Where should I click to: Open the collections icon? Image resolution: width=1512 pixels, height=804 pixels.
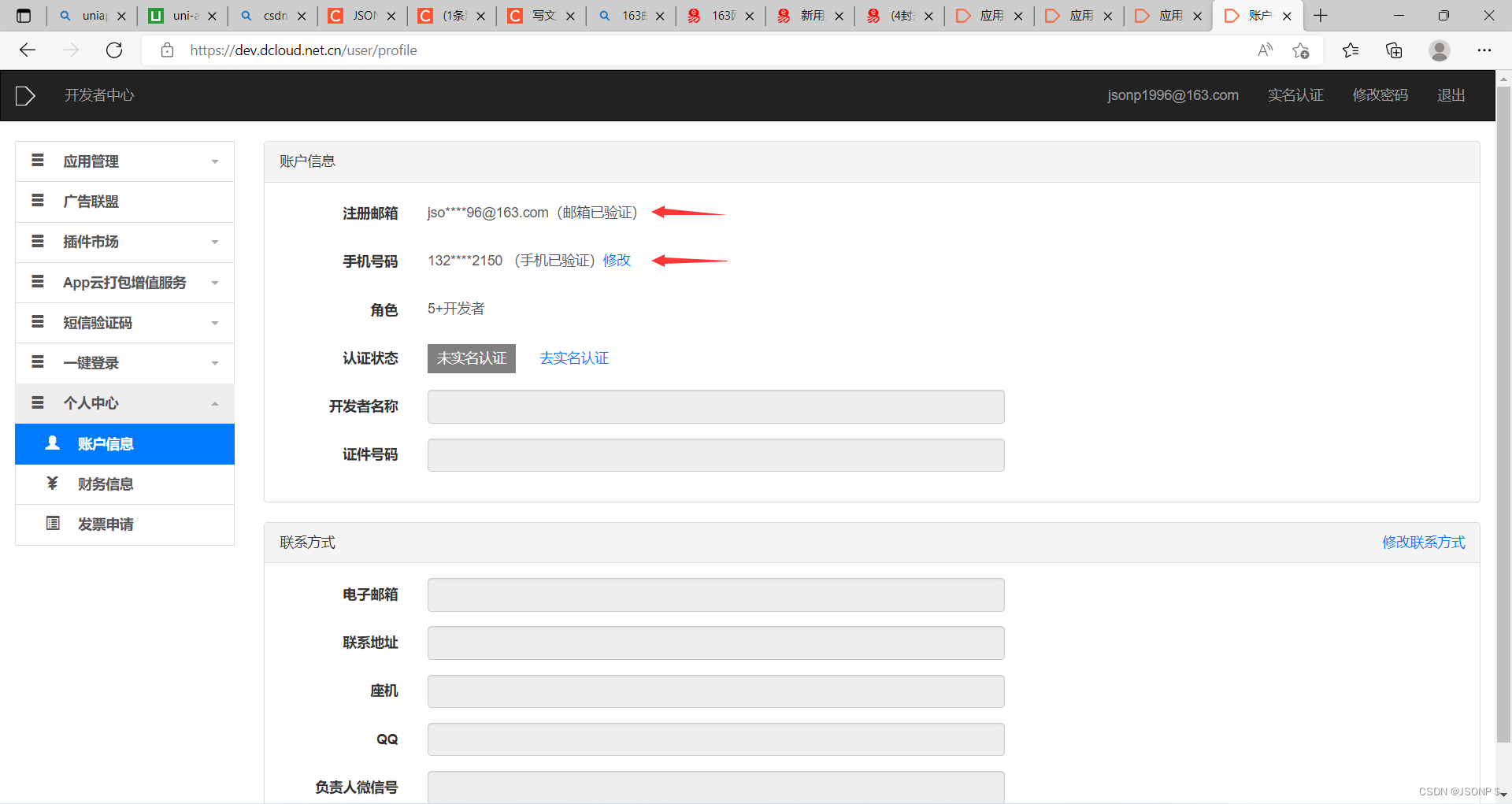click(1394, 50)
